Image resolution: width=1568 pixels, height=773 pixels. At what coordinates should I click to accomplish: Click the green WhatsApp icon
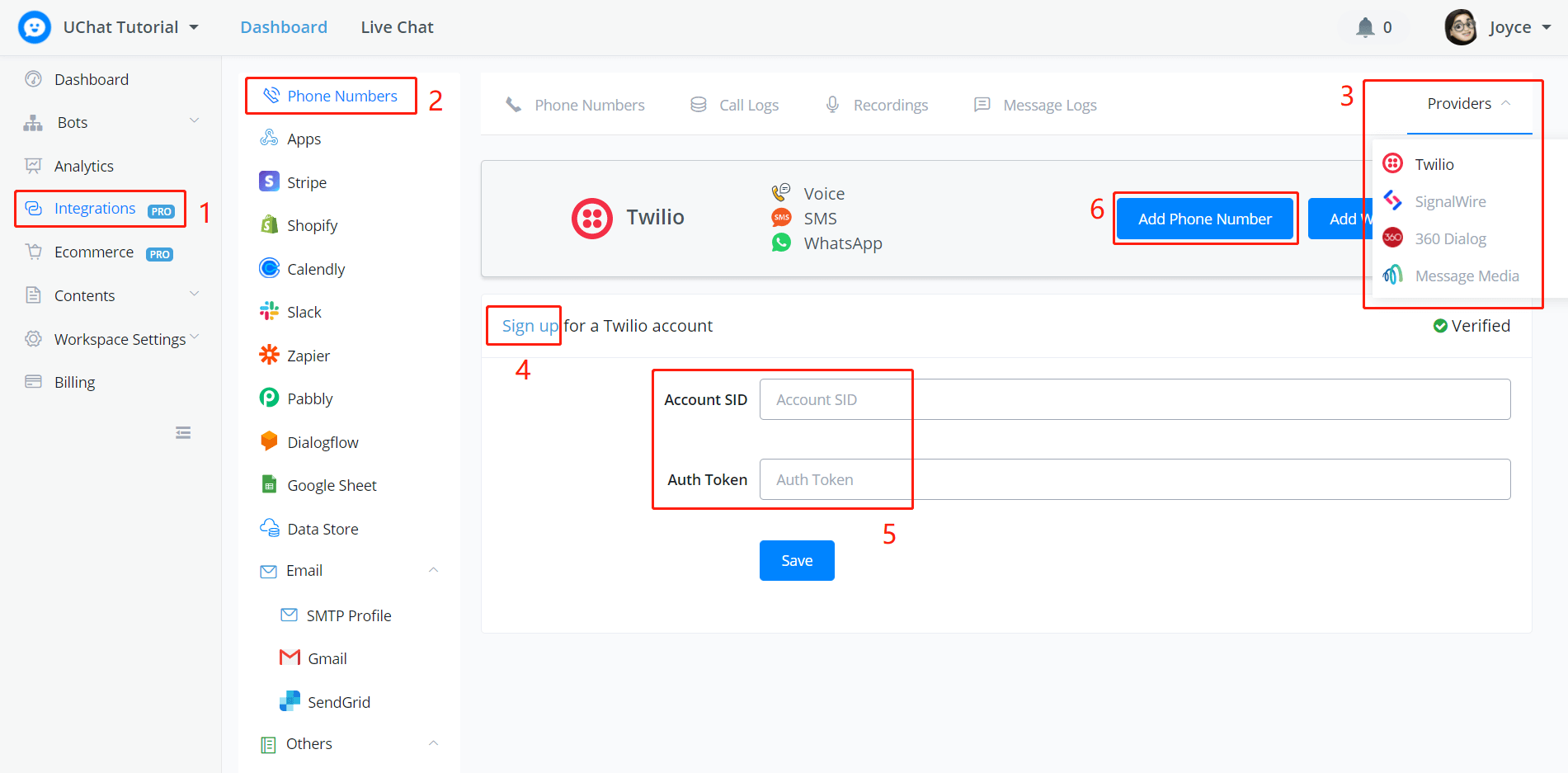coord(781,243)
